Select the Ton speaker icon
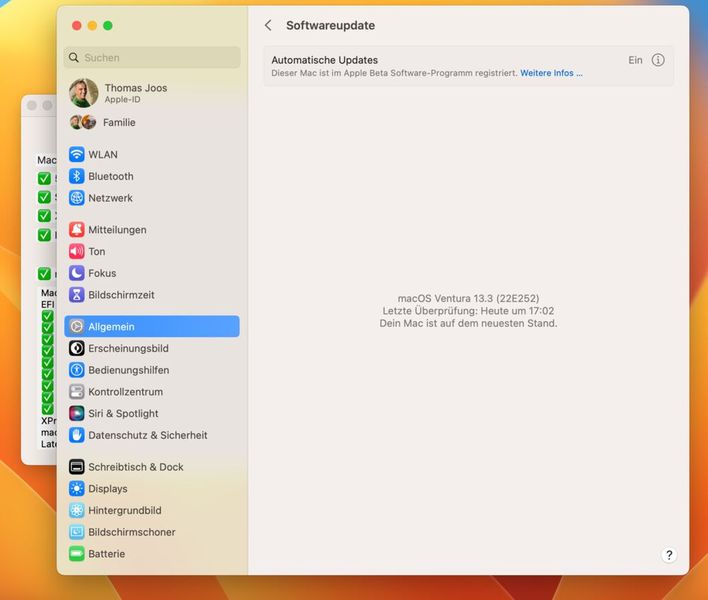The height and width of the screenshot is (600, 708). point(76,251)
